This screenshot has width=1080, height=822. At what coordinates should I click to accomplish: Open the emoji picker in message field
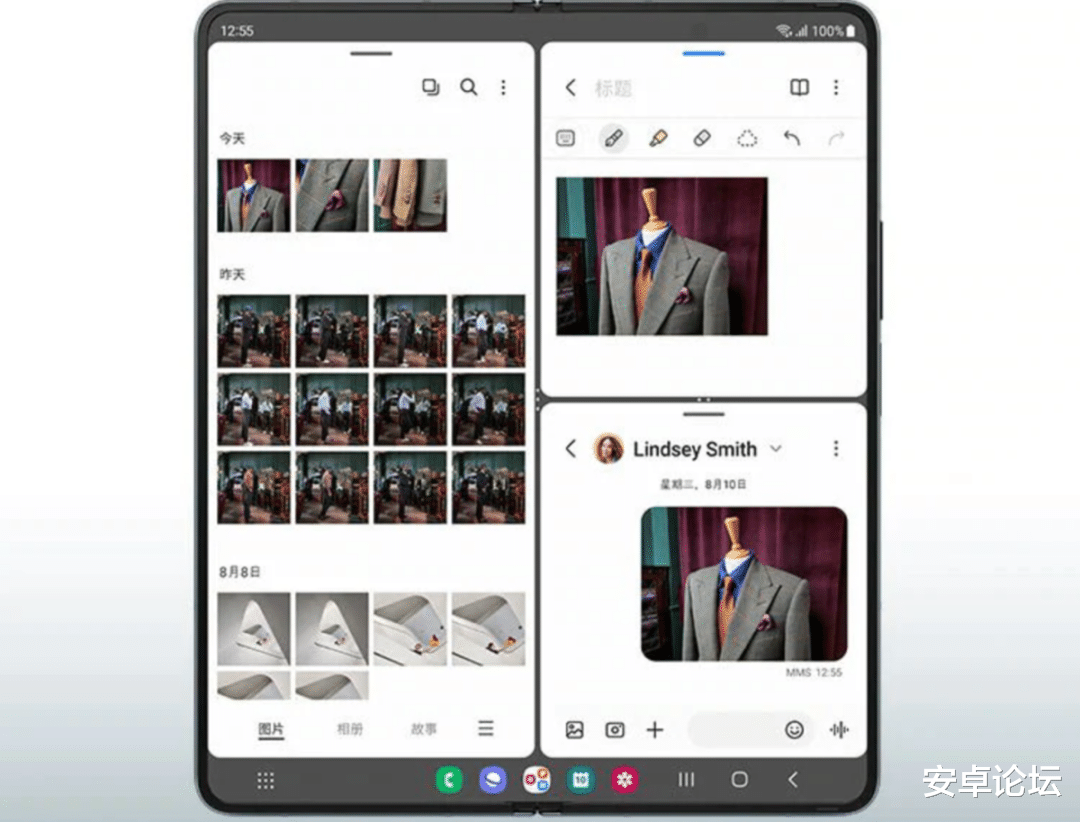(x=794, y=730)
